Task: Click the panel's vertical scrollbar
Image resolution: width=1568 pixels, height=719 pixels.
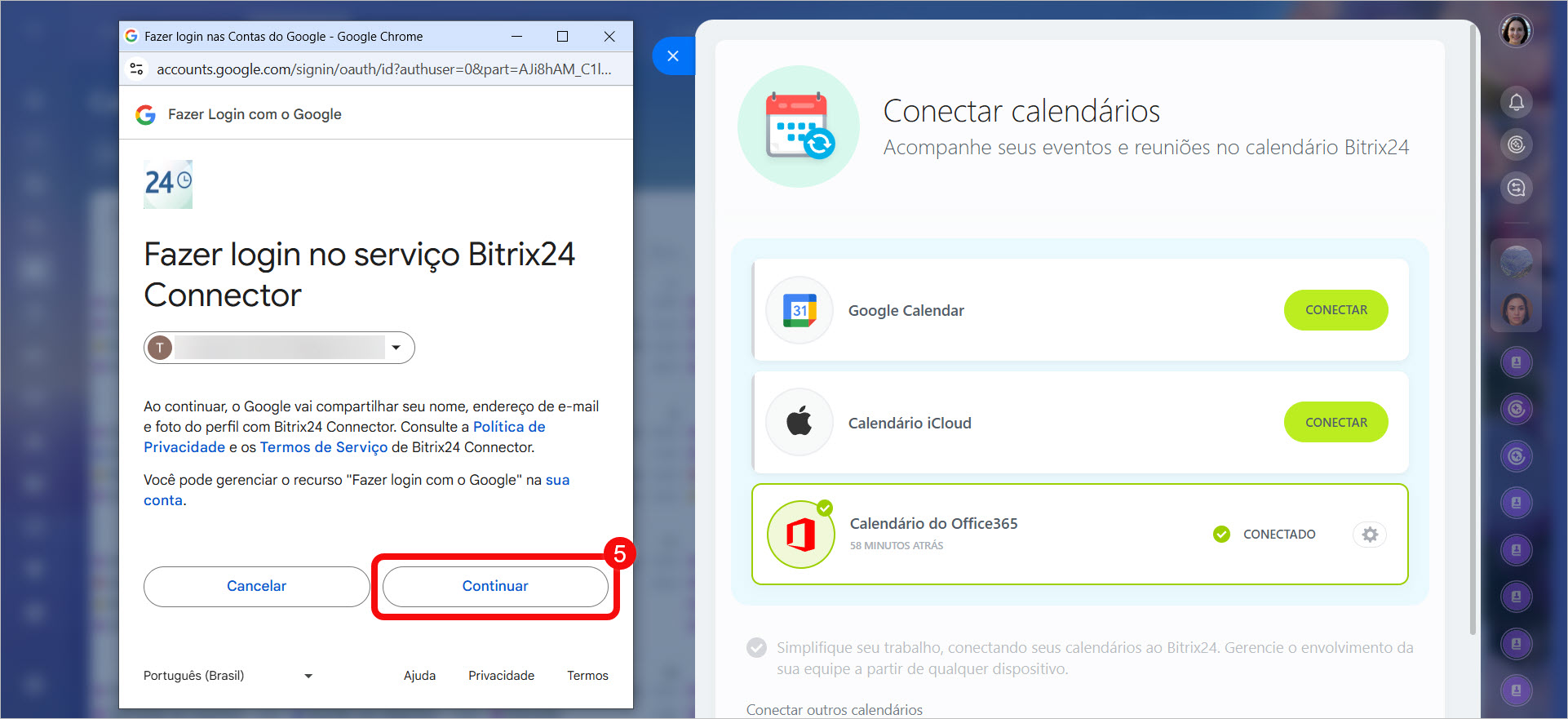Action: click(1473, 330)
